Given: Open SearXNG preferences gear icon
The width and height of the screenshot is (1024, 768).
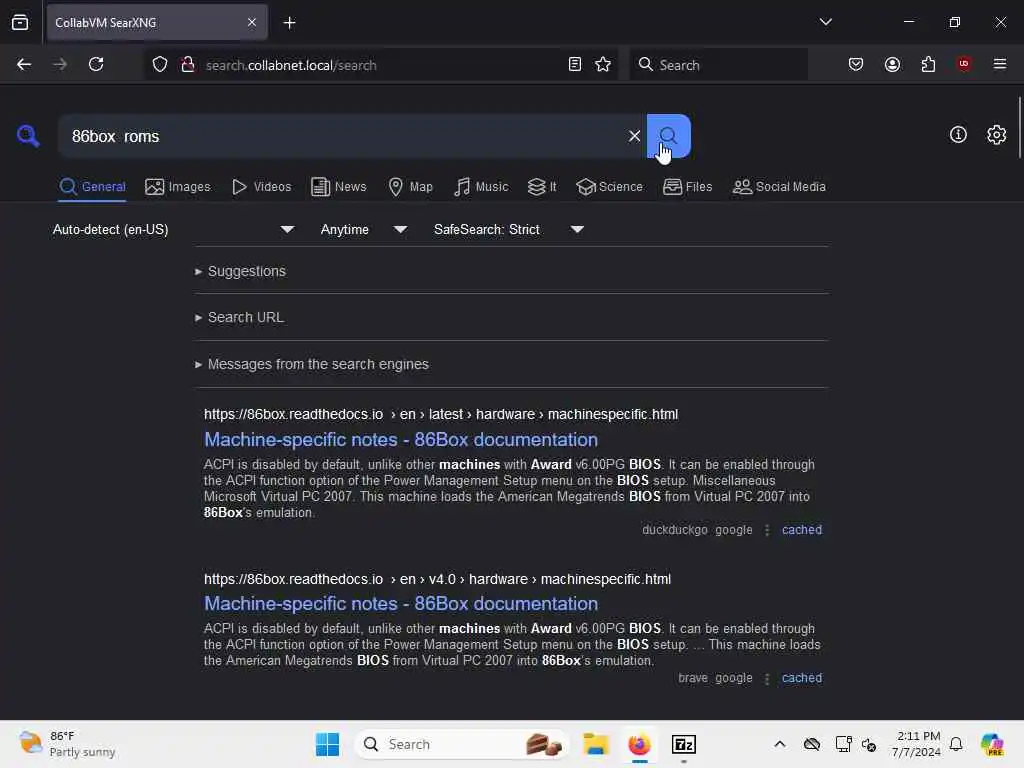Looking at the screenshot, I should pyautogui.click(x=997, y=135).
